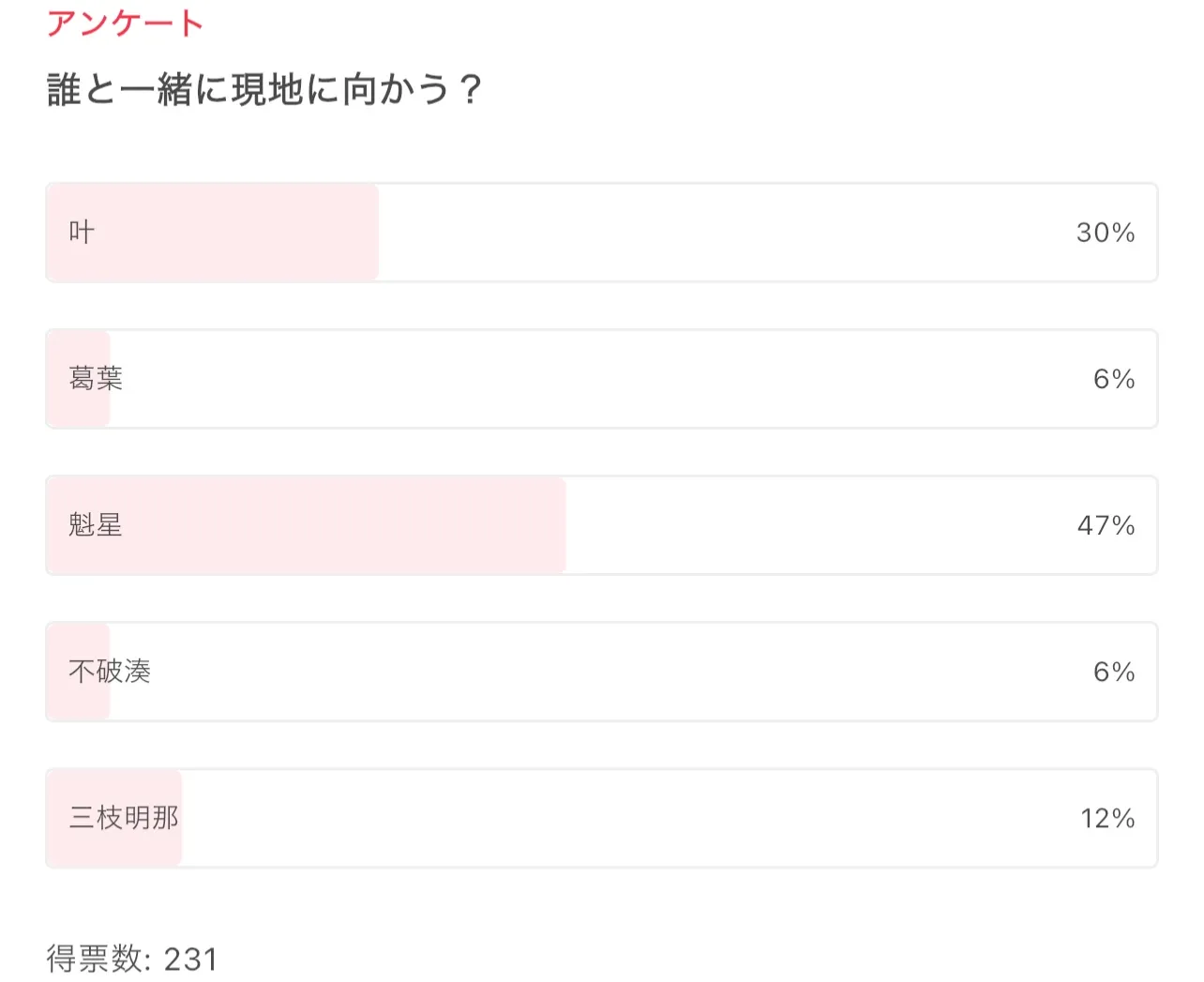Select the 三枝明那 option label
Screen dimensions: 1204x982
coord(124,818)
